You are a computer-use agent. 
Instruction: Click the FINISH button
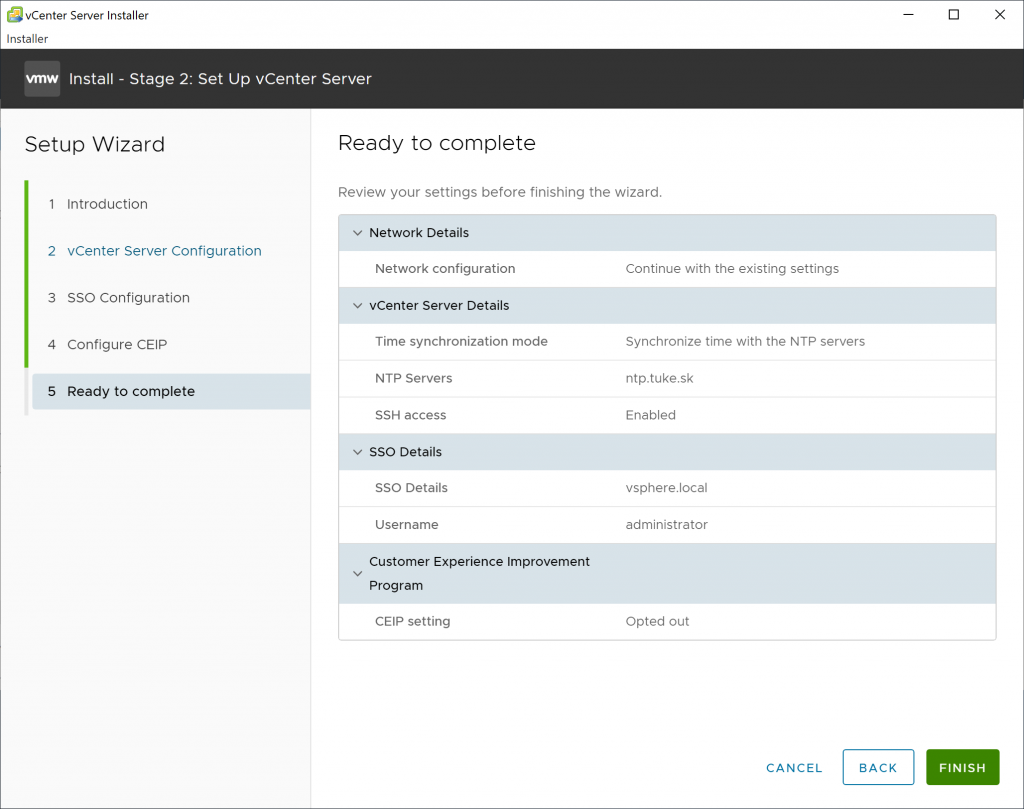coord(962,767)
